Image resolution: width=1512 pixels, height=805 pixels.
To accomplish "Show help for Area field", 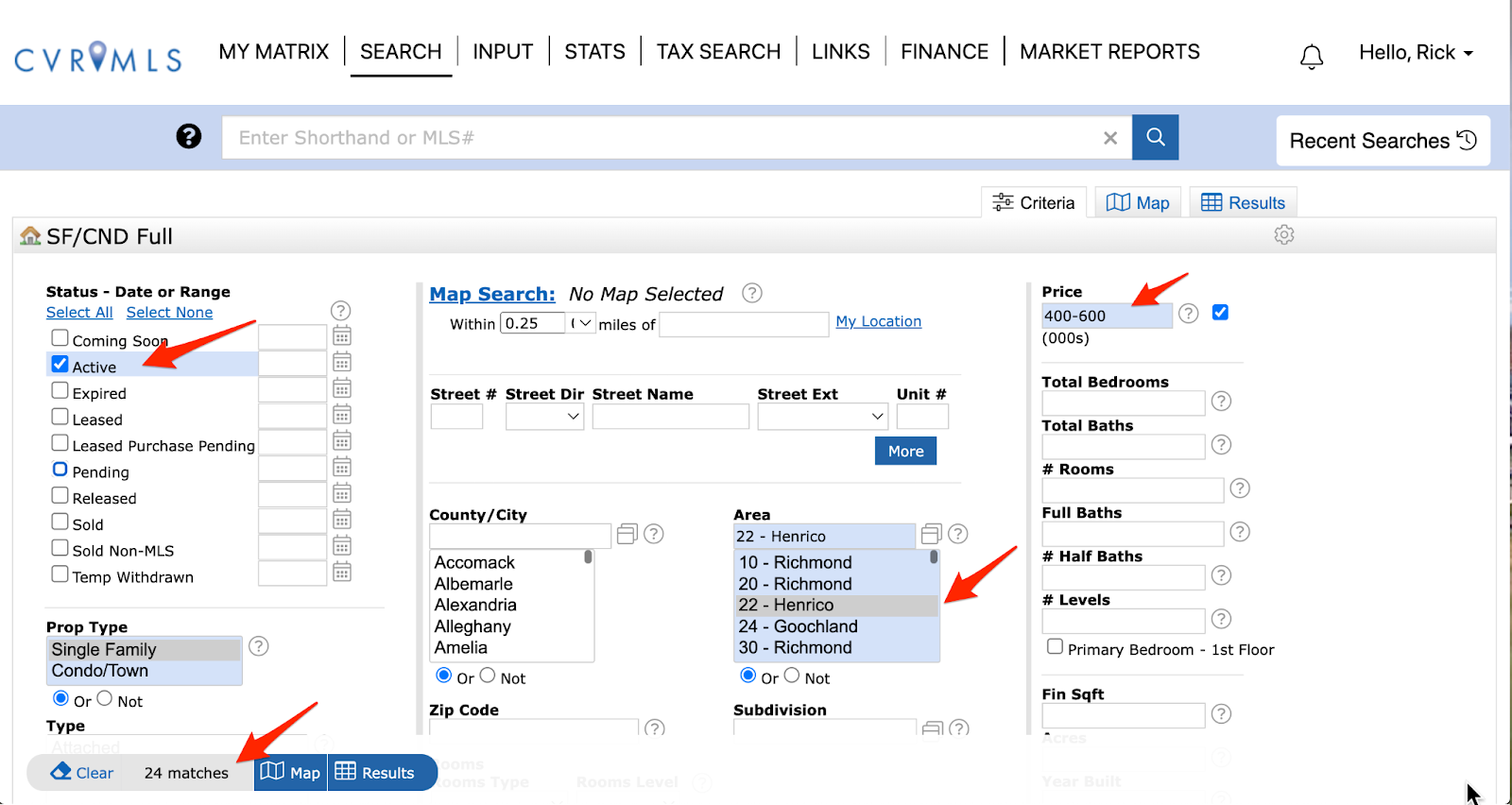I will [x=958, y=534].
